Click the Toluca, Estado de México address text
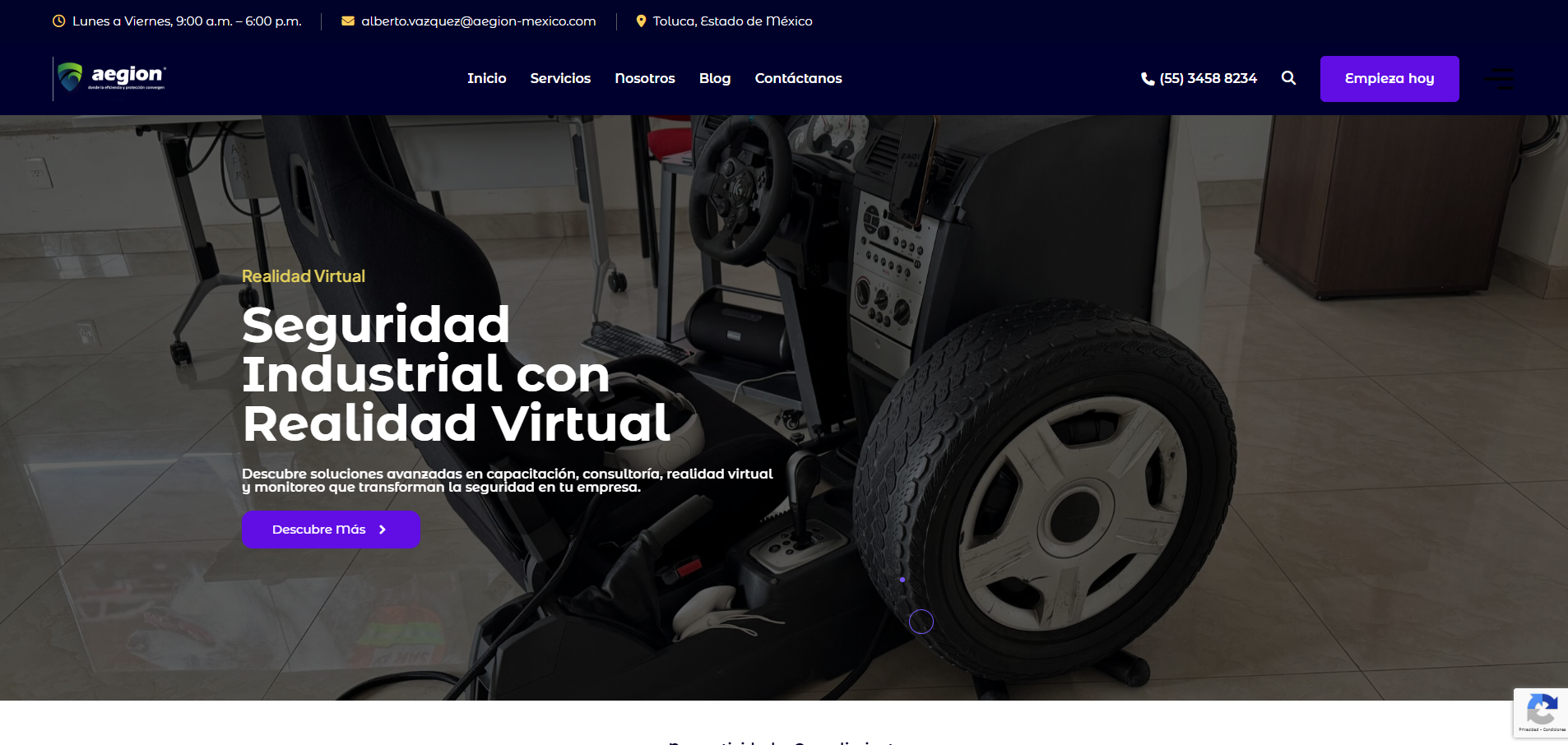The width and height of the screenshot is (1568, 745). point(732,21)
